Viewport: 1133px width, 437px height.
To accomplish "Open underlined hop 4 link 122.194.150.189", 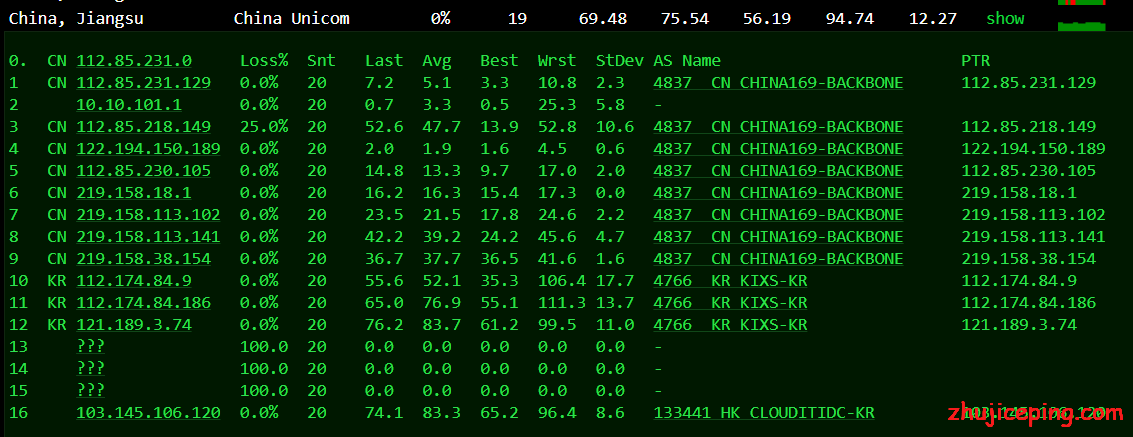I will tap(149, 149).
